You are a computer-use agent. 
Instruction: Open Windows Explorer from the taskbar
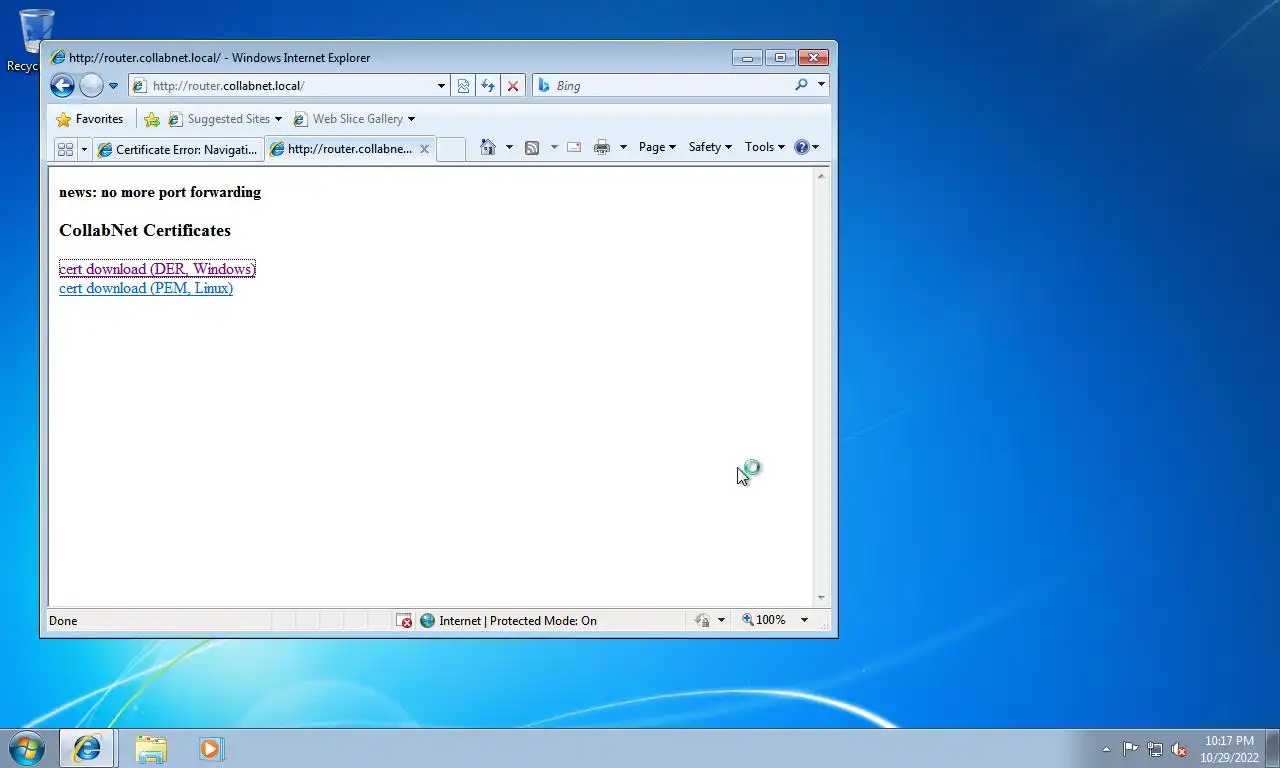click(x=151, y=748)
